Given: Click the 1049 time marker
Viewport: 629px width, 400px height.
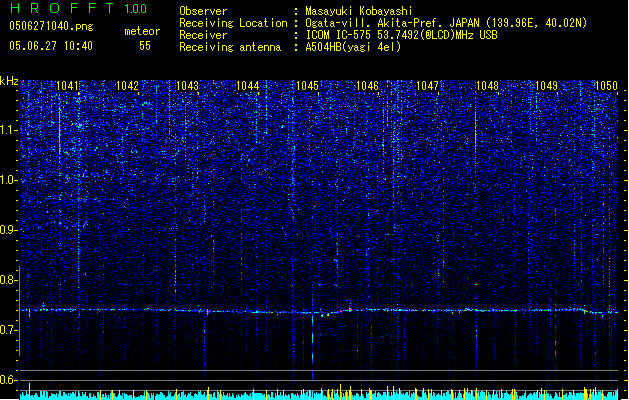Looking at the screenshot, I should tap(547, 86).
